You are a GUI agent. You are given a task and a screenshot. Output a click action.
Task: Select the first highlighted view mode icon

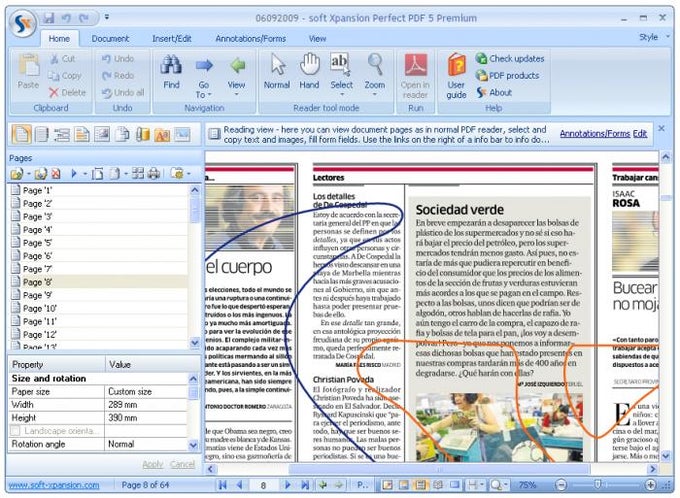pyautogui.click(x=21, y=134)
